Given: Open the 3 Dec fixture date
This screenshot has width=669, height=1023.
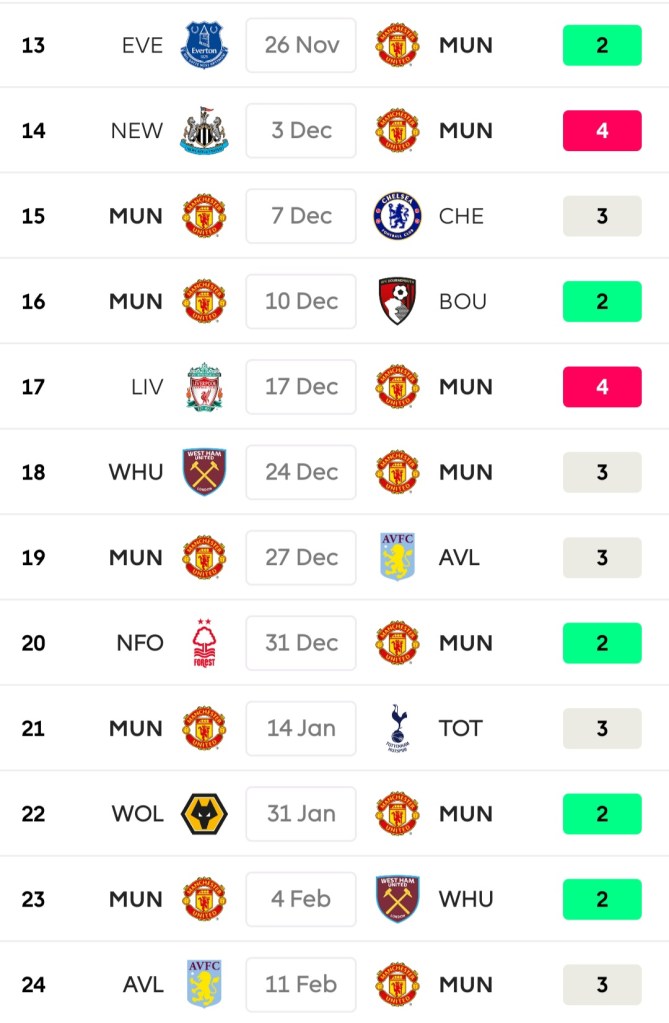Looking at the screenshot, I should [301, 130].
